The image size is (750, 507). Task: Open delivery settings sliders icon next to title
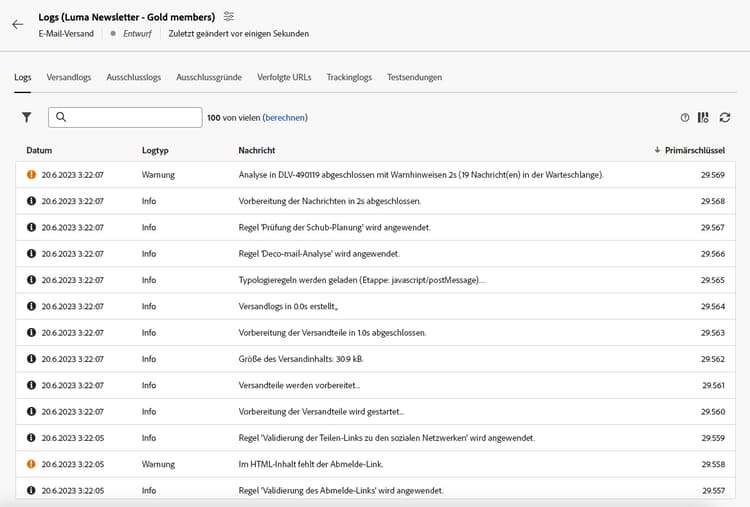tap(229, 17)
